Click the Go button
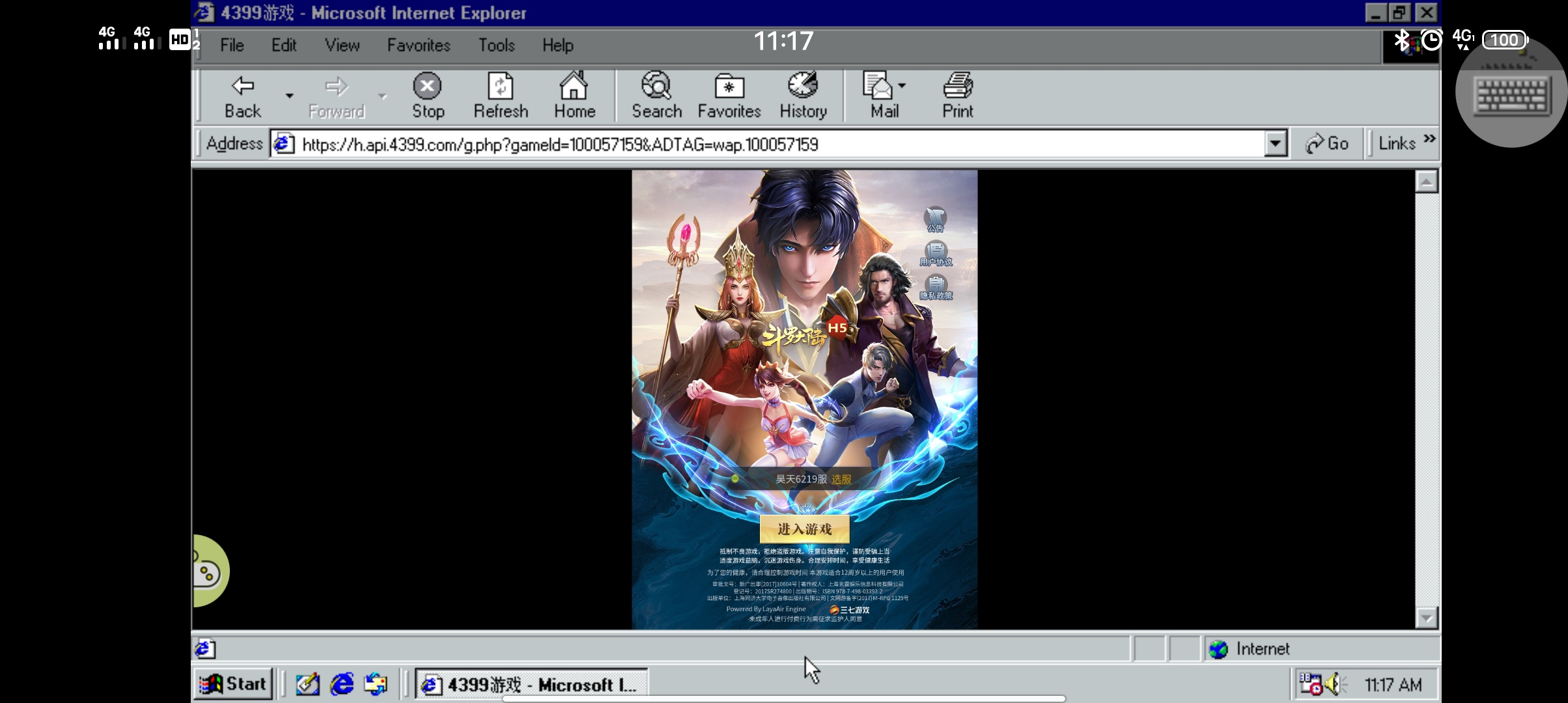This screenshot has width=1568, height=703. pos(1327,144)
